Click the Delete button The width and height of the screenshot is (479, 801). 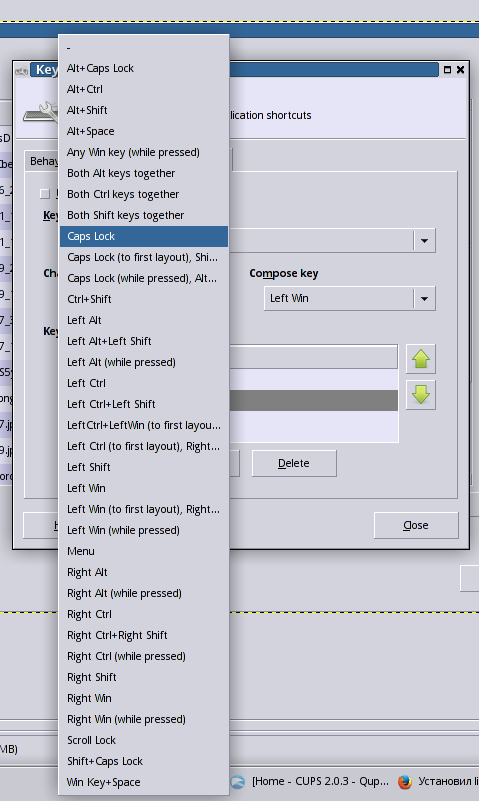(294, 463)
